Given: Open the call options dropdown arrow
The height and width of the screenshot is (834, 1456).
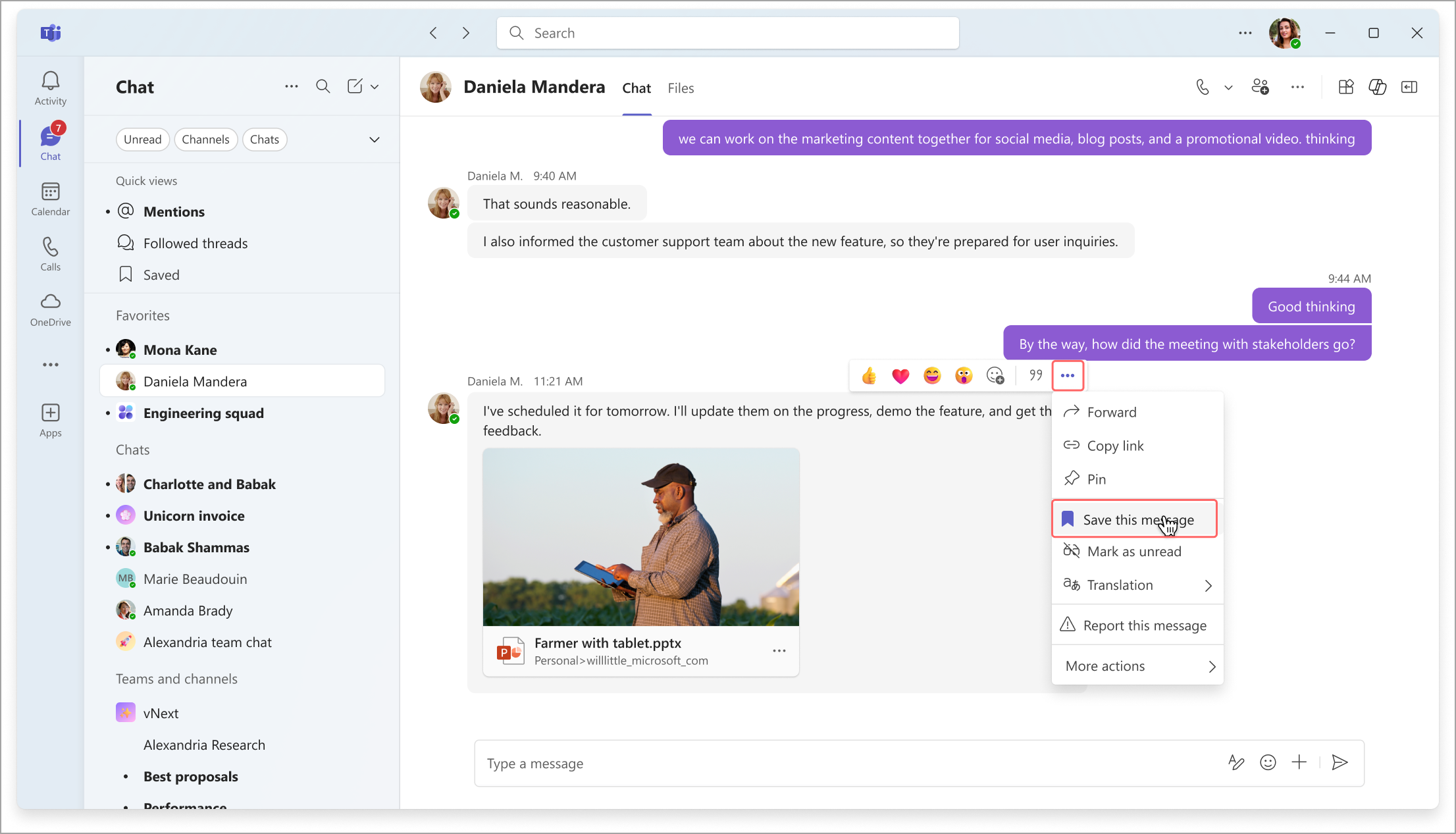Looking at the screenshot, I should 1228,88.
